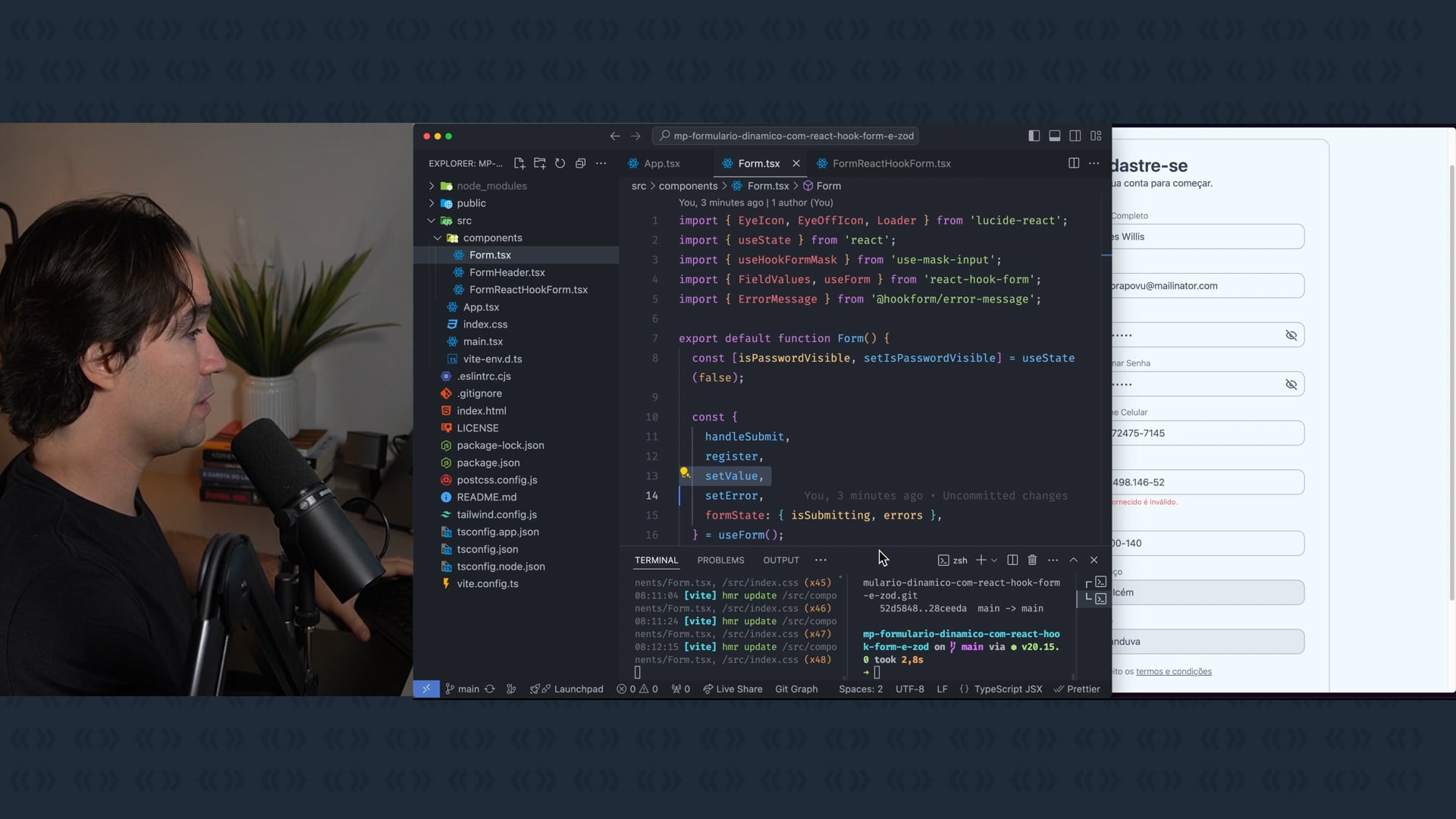The height and width of the screenshot is (819, 1456).
Task: Kill the terminal with the trash icon
Action: (x=1032, y=560)
